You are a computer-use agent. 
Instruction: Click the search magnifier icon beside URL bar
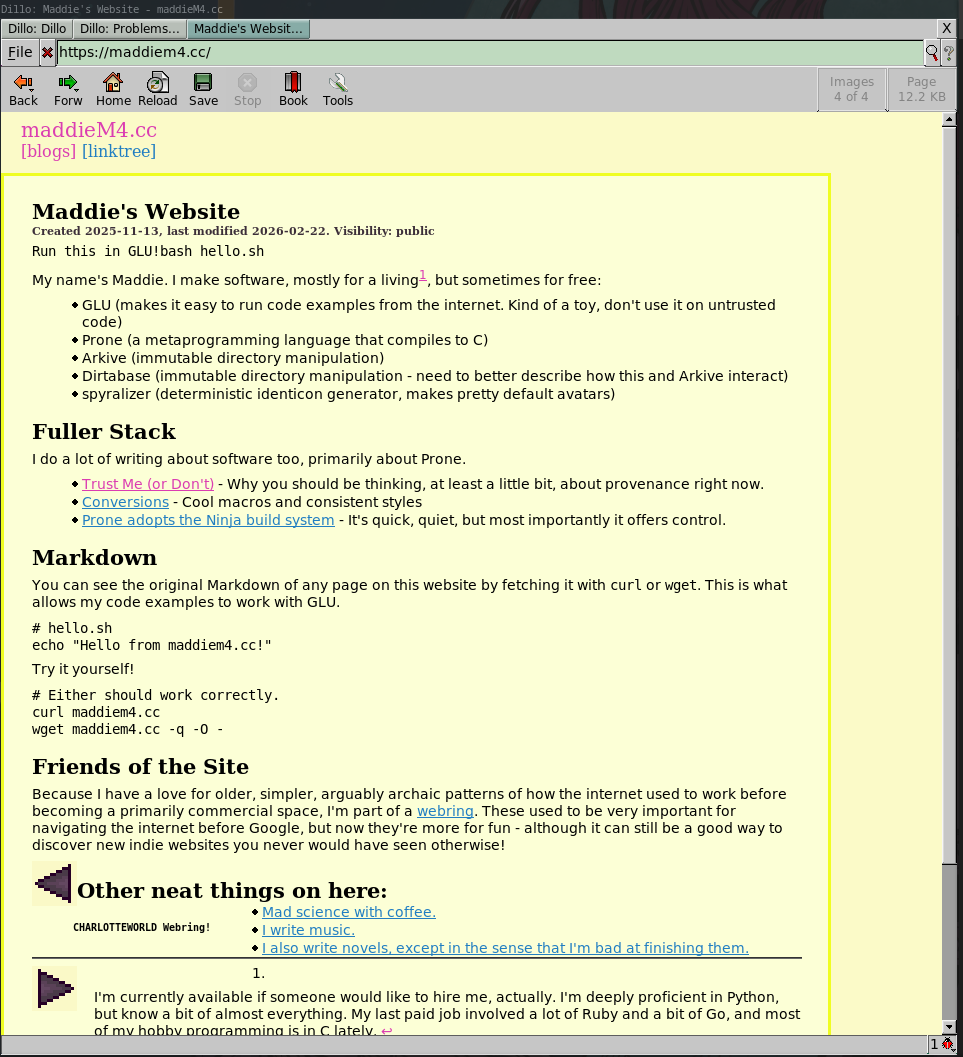coord(932,53)
